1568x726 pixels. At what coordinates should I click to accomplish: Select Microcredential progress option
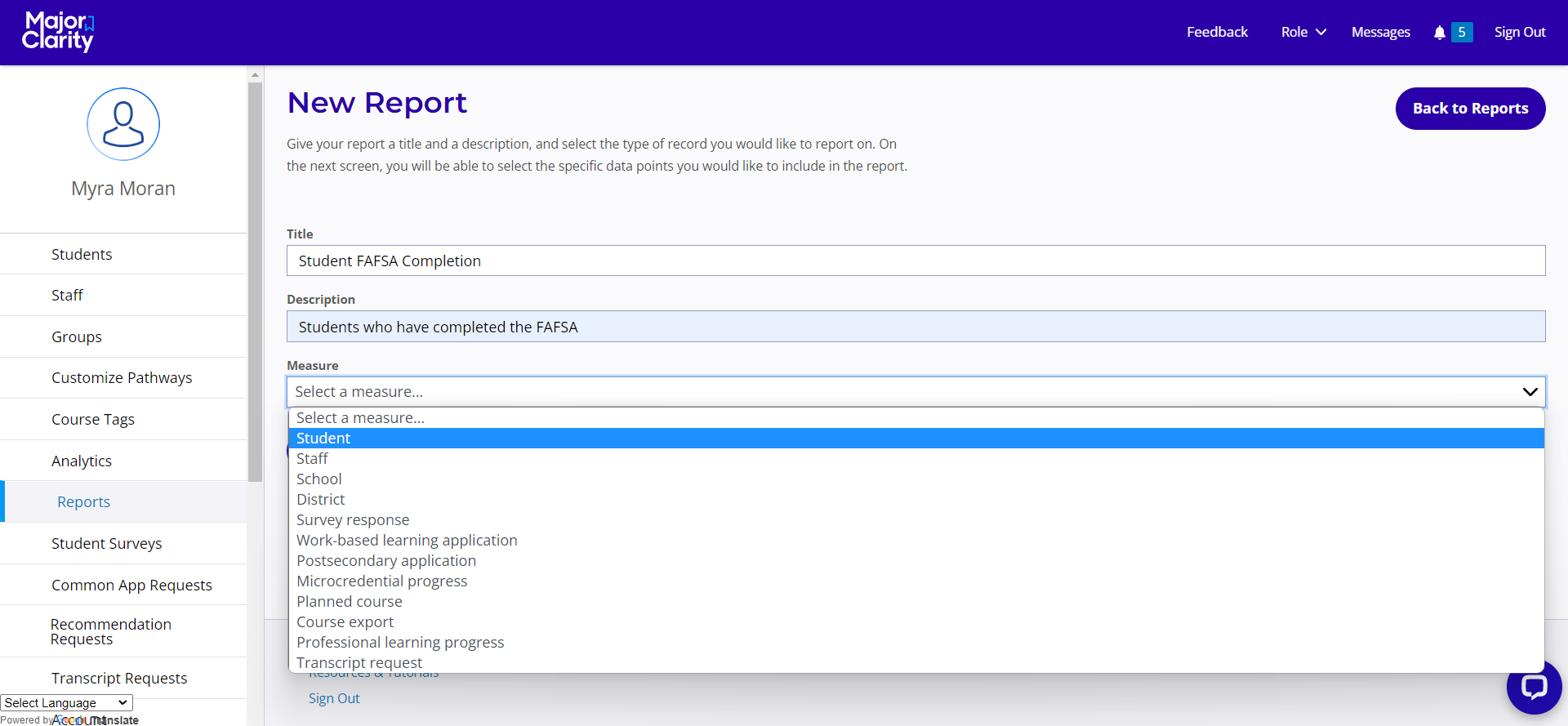tap(381, 581)
